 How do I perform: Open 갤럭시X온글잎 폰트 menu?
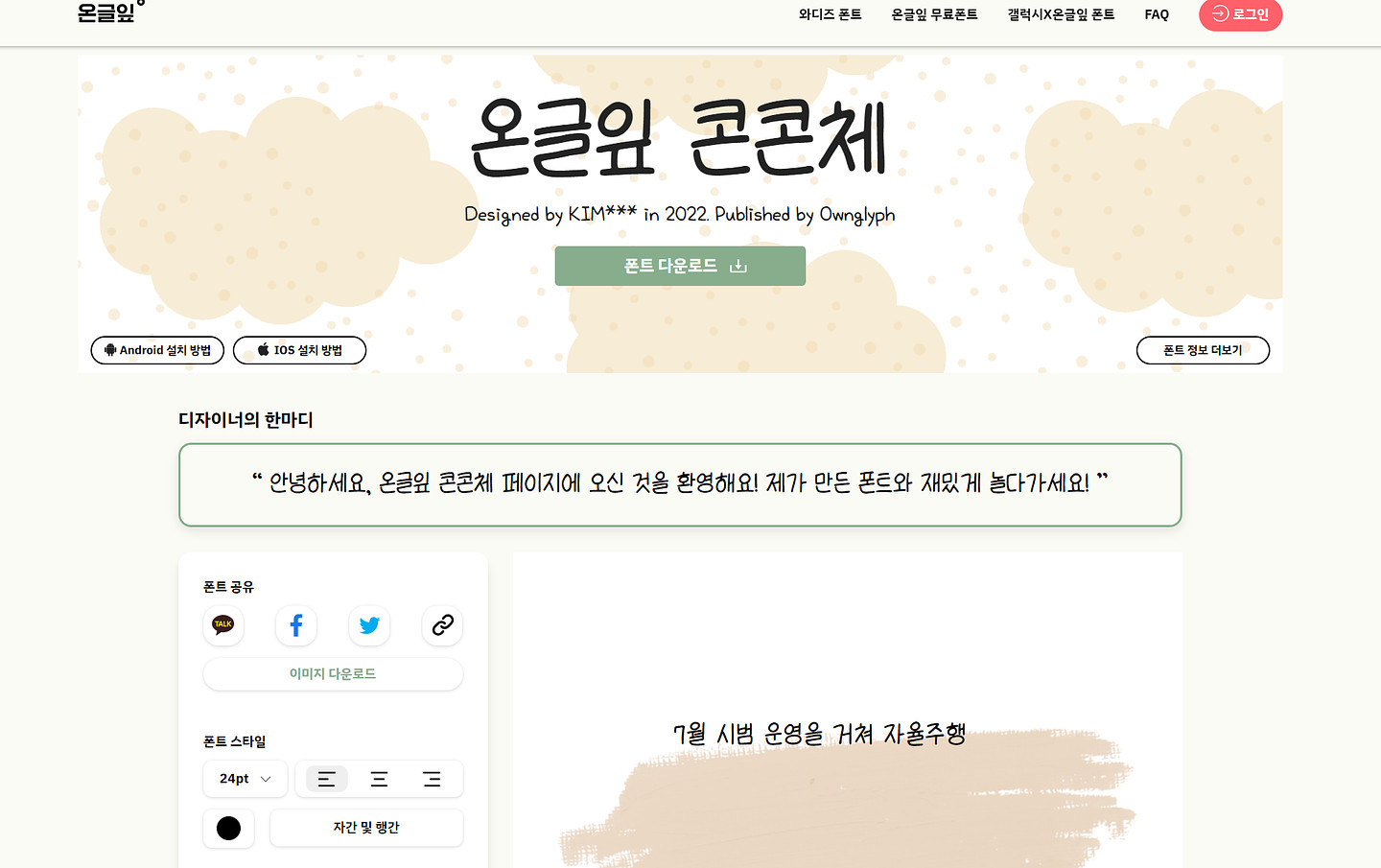pyautogui.click(x=1061, y=14)
